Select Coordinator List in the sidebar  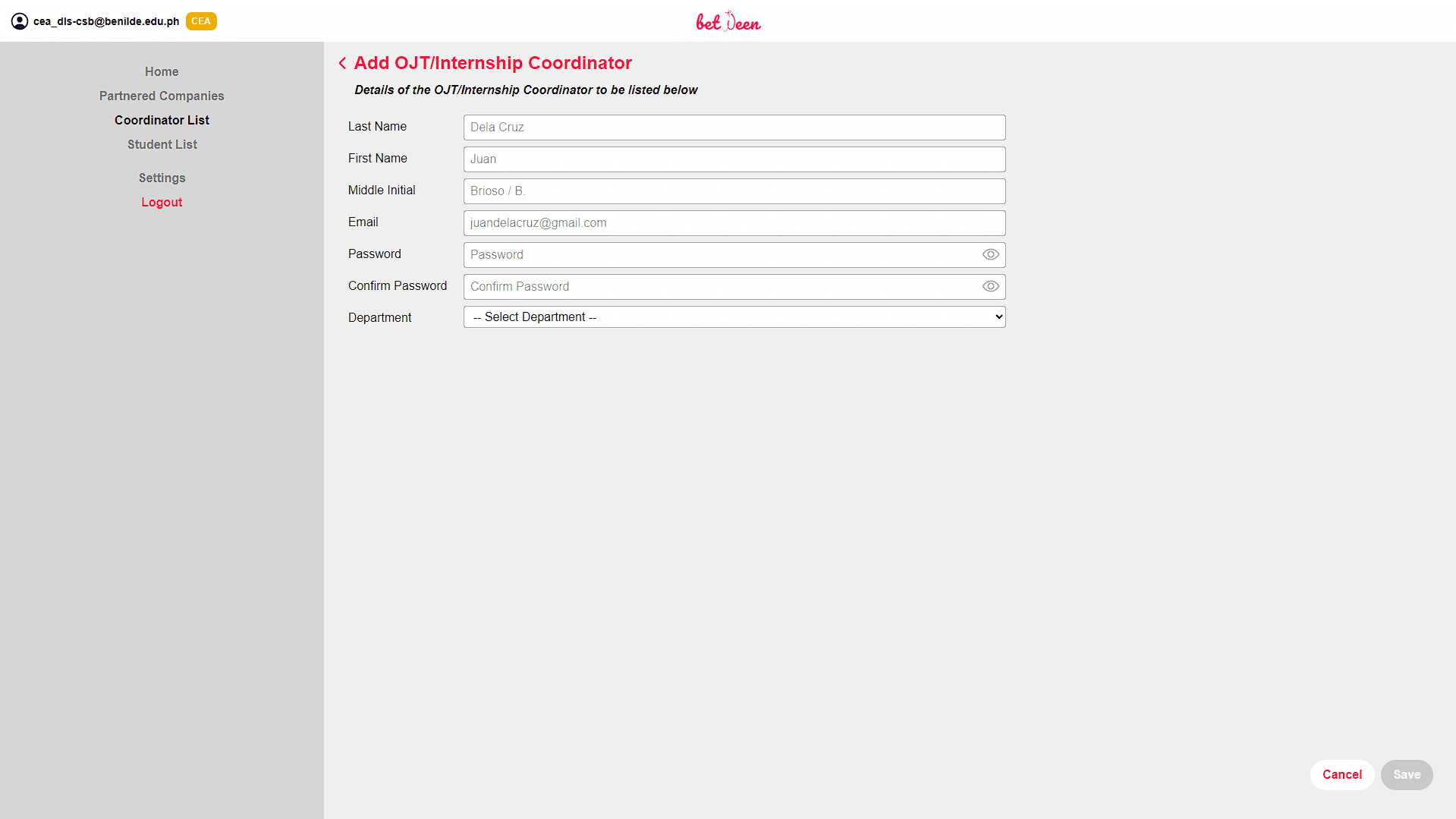click(162, 120)
